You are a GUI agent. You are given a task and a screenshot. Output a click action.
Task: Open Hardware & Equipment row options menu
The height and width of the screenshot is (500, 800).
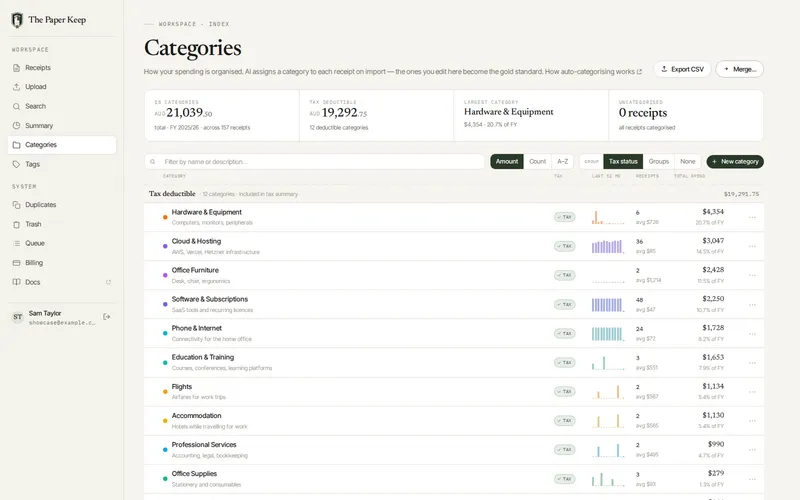(x=752, y=217)
